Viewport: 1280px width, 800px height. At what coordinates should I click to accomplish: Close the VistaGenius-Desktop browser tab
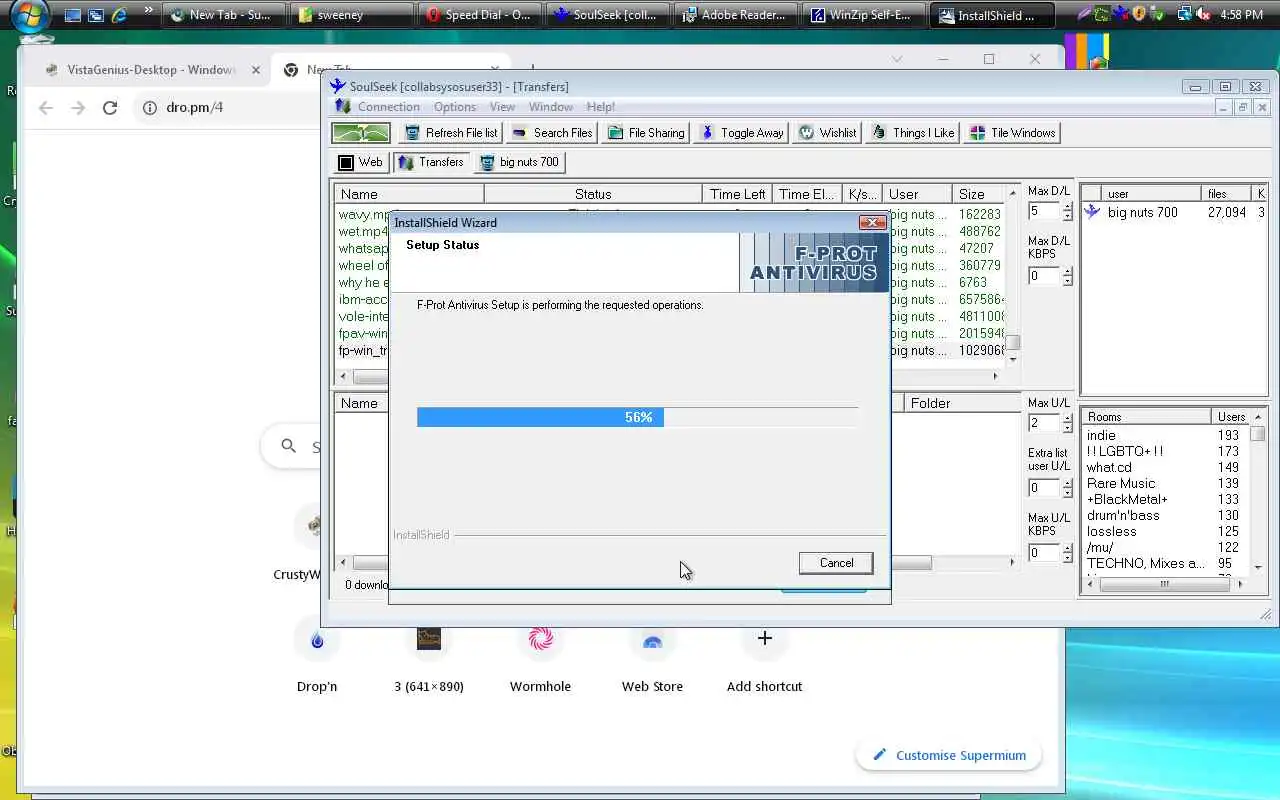[256, 70]
